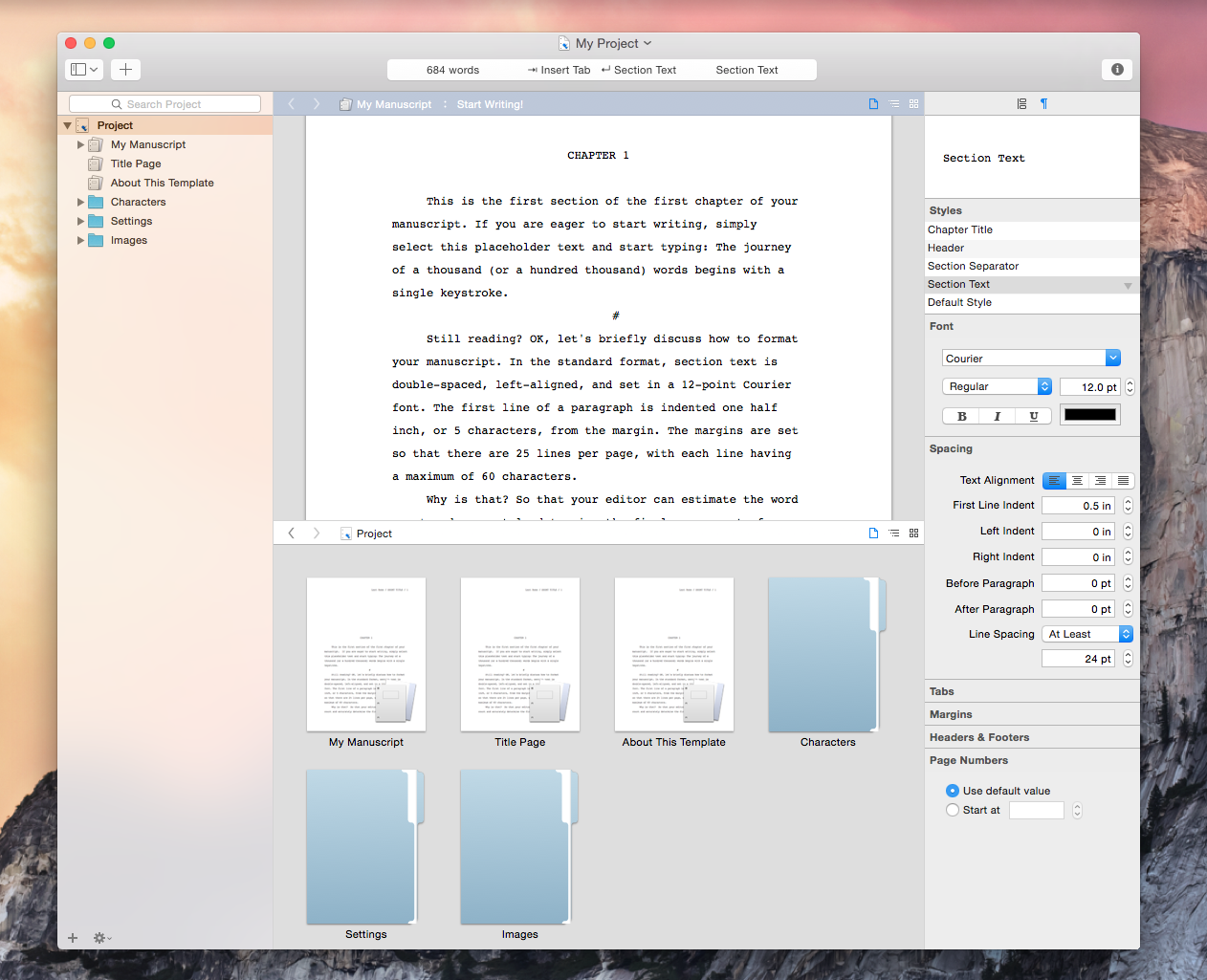Expand the Tabs section

point(942,691)
